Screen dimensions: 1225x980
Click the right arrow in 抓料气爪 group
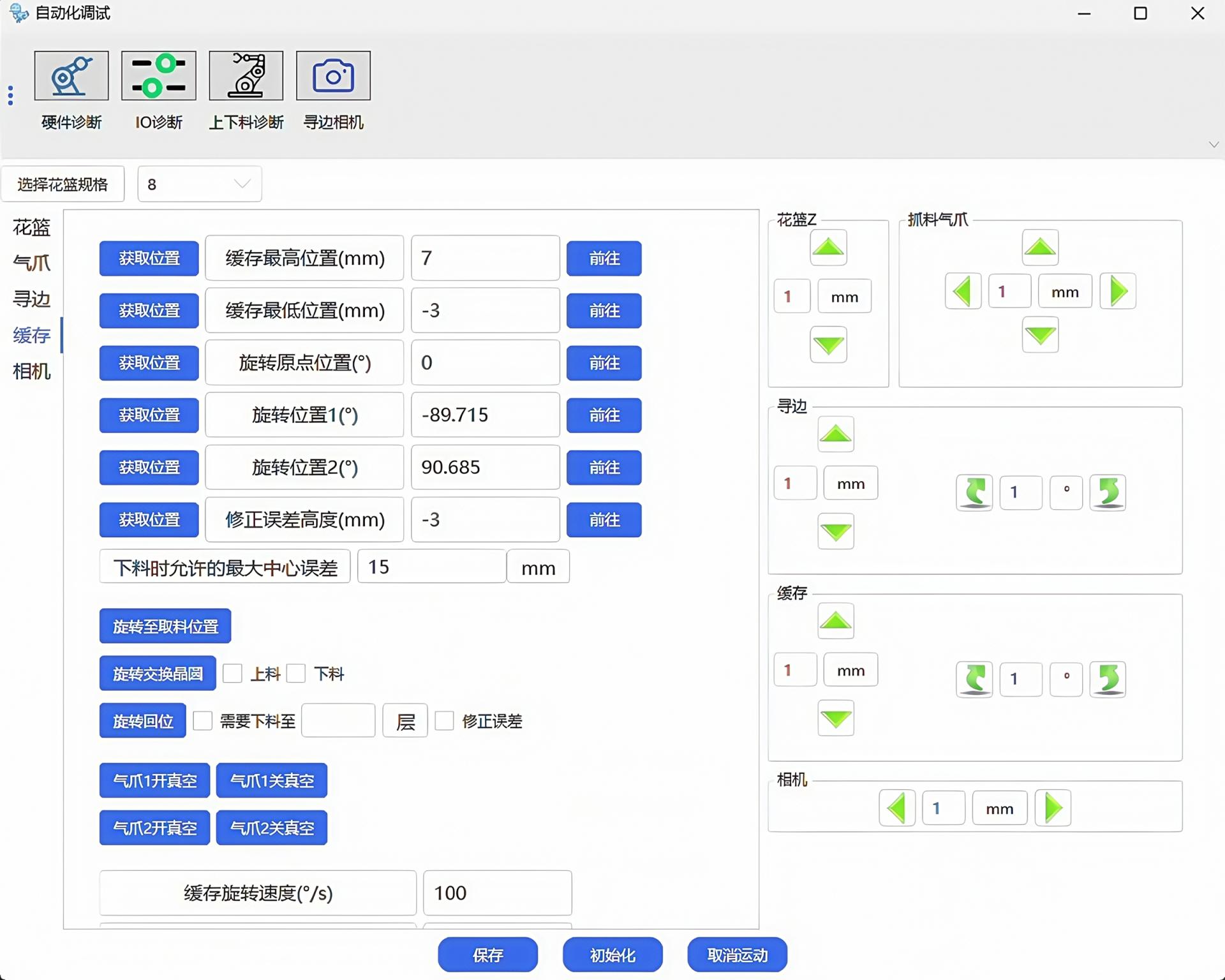1118,292
